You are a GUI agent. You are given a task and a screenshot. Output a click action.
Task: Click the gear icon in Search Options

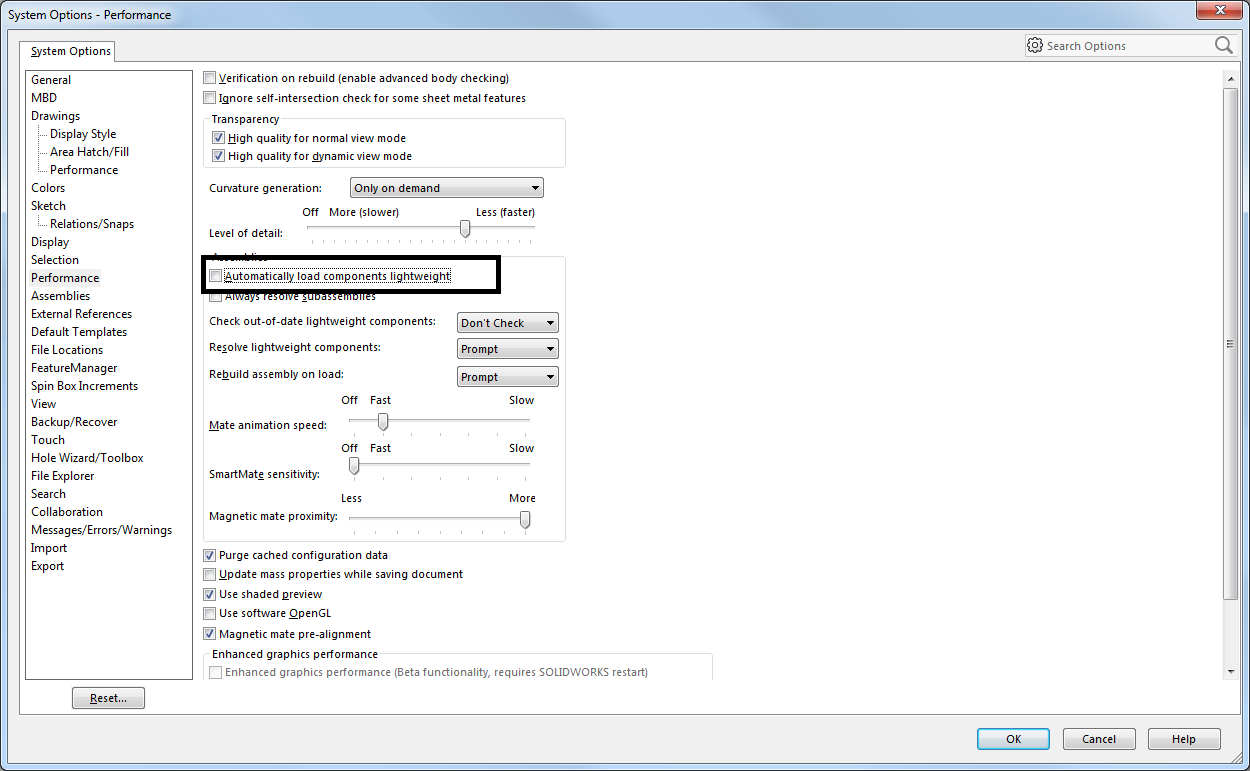point(1035,45)
